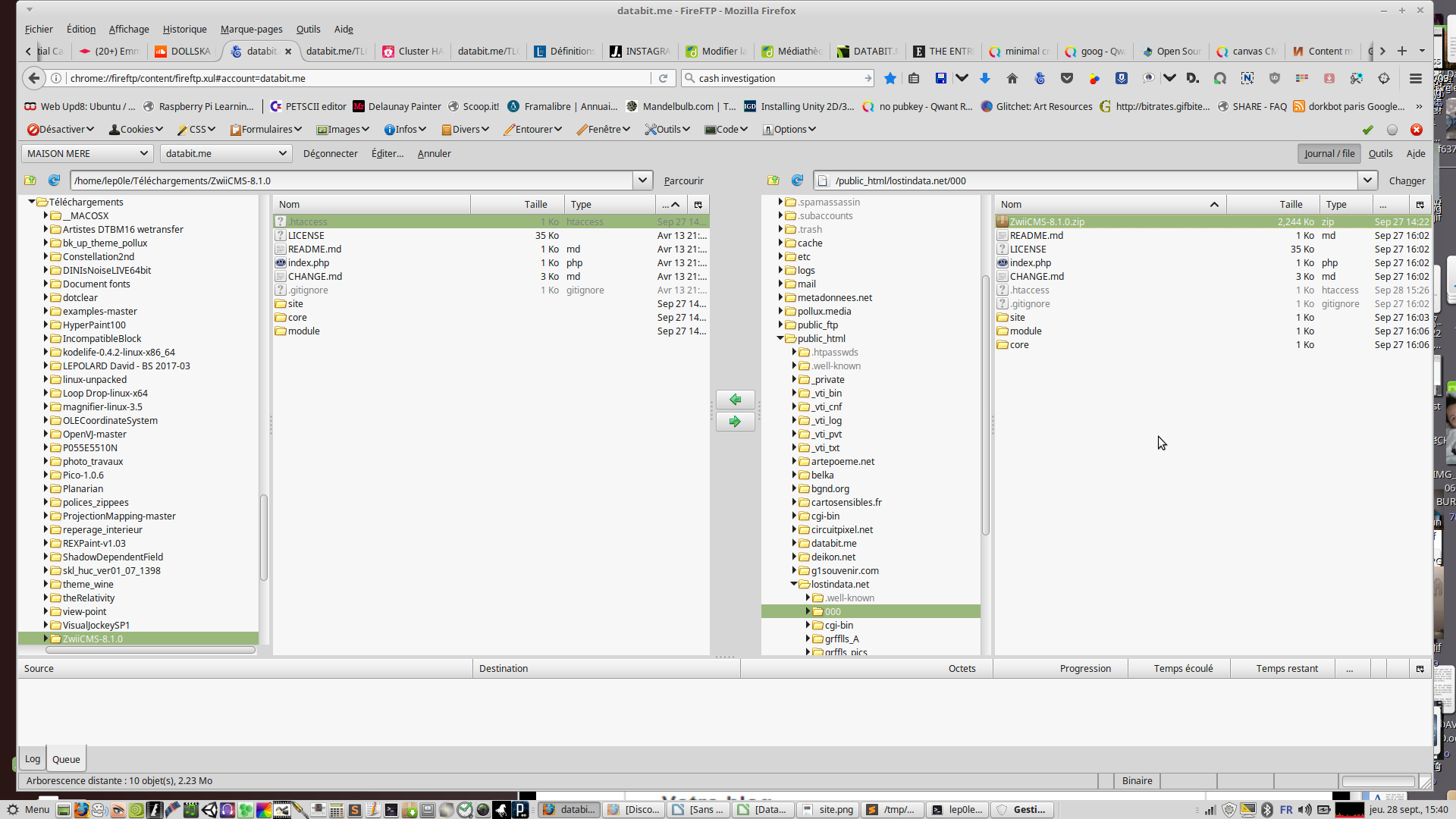Go up one remote folder level
Viewport: 1456px width, 819px height.
(x=773, y=180)
